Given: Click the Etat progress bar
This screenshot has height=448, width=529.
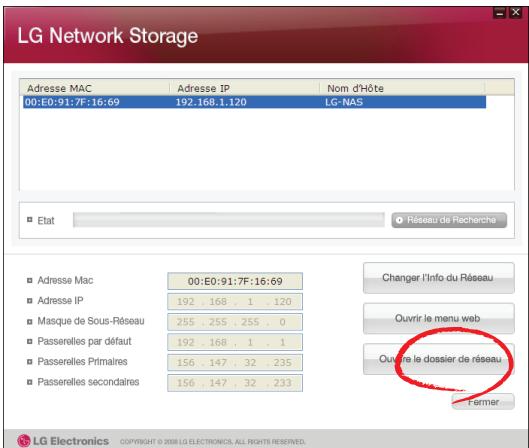Looking at the screenshot, I should 229,220.
